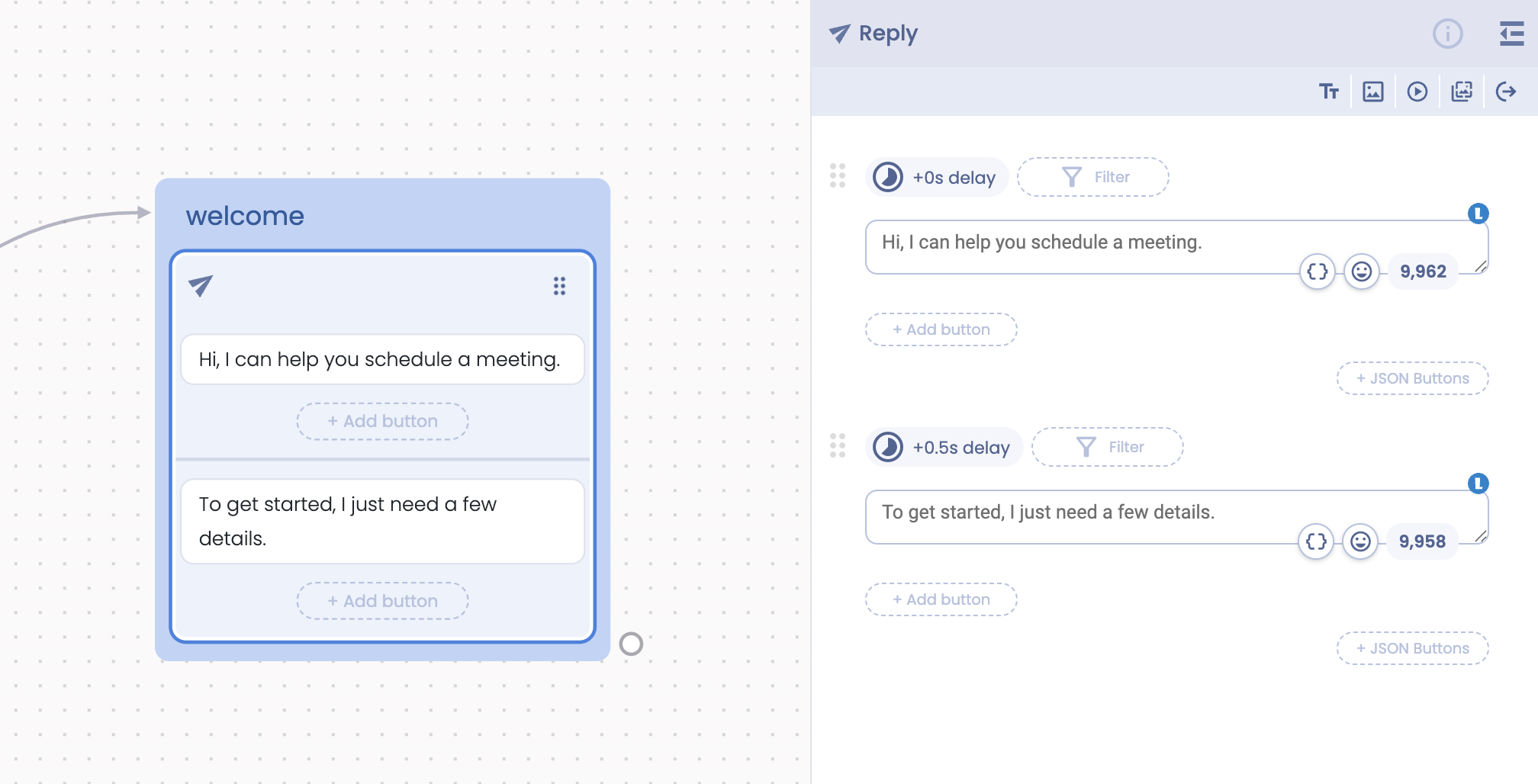Edit the 'To get started' text field
The height and width of the screenshot is (784, 1538).
[x=1068, y=512]
